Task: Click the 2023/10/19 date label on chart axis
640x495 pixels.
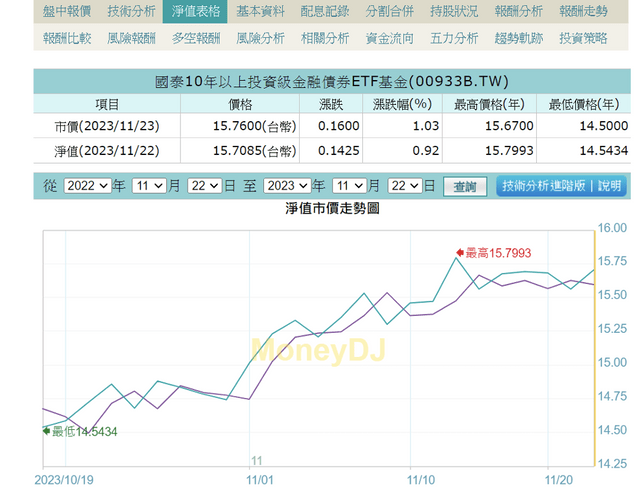Action: pos(63,479)
